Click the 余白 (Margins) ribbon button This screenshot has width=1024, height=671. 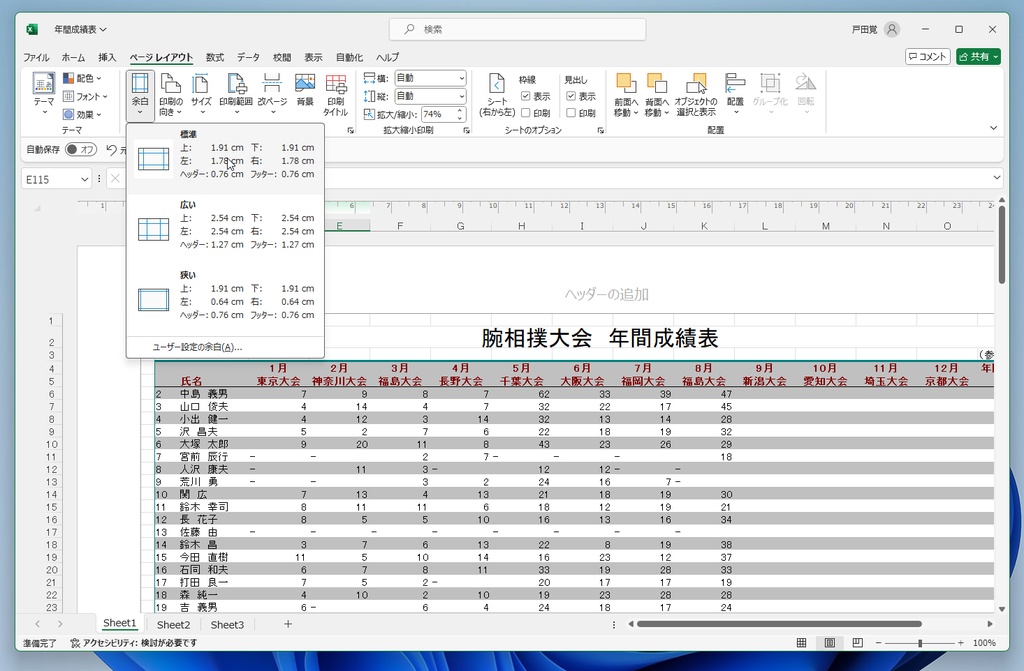coord(140,95)
